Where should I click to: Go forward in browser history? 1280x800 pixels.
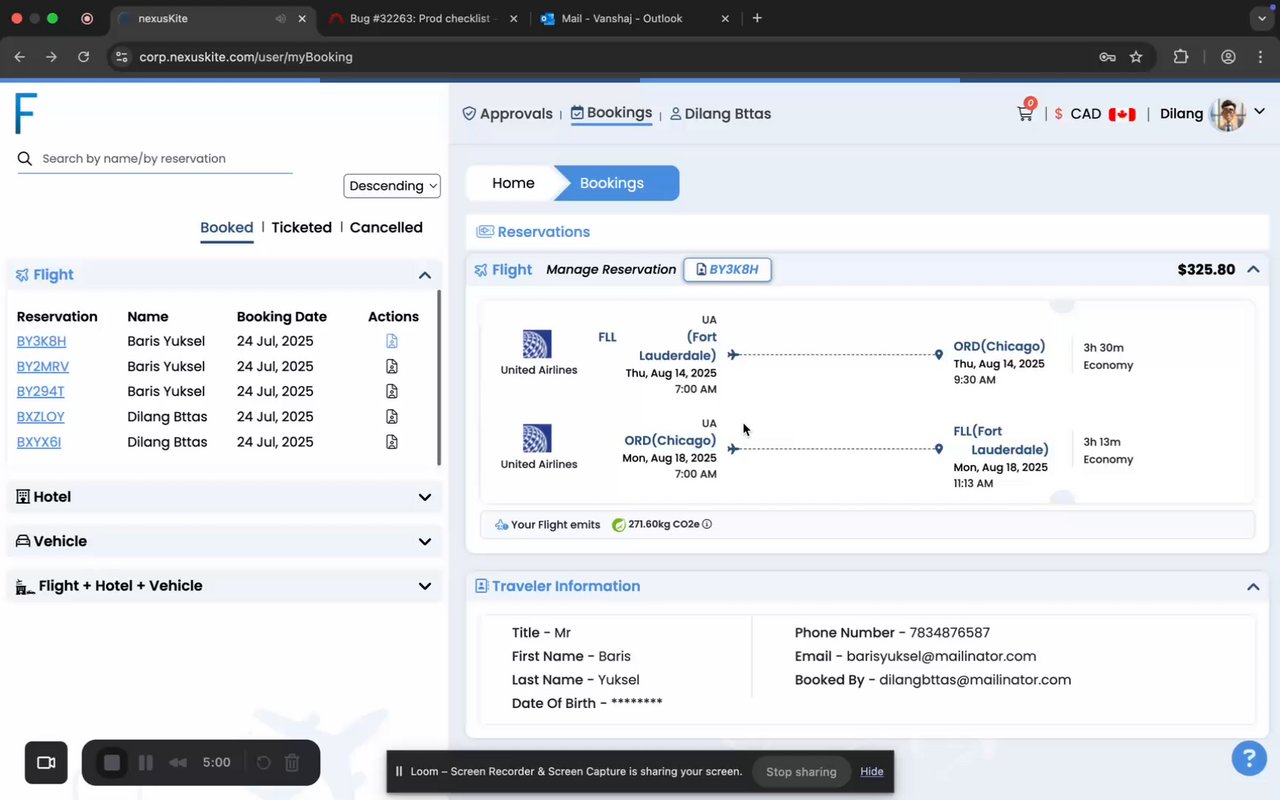(51, 57)
